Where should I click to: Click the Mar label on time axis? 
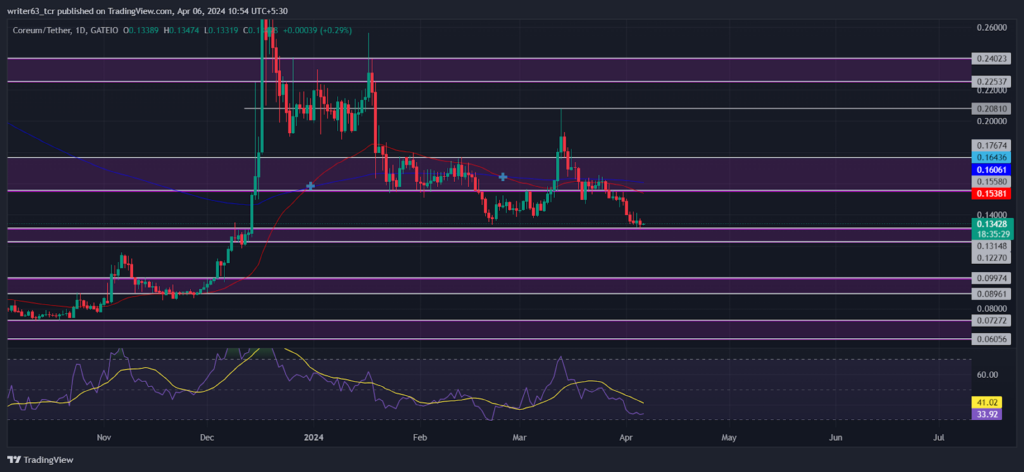(x=519, y=437)
